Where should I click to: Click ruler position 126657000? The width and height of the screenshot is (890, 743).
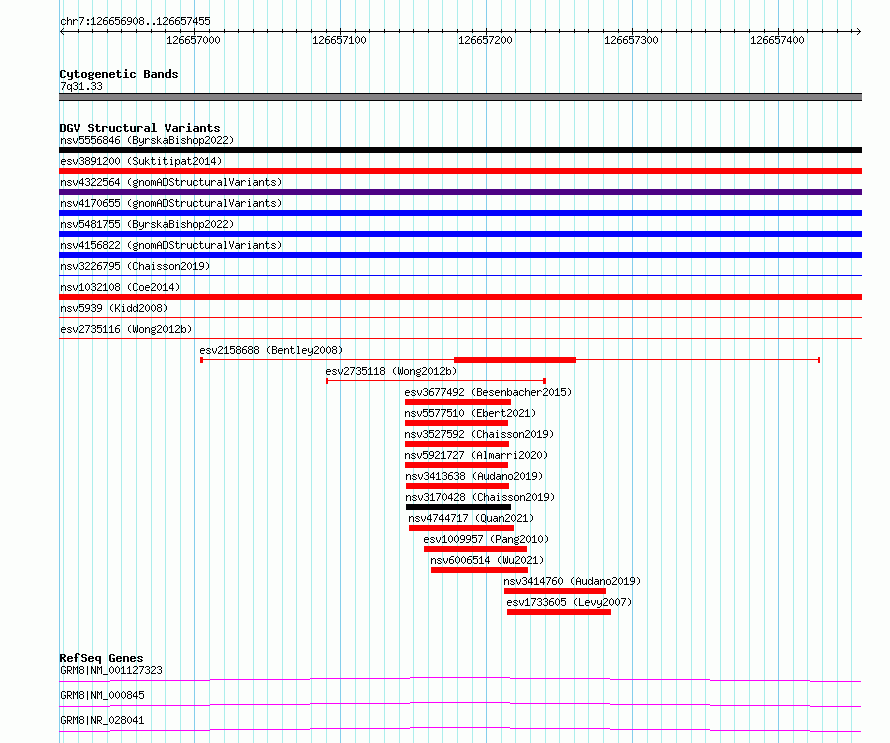[193, 40]
